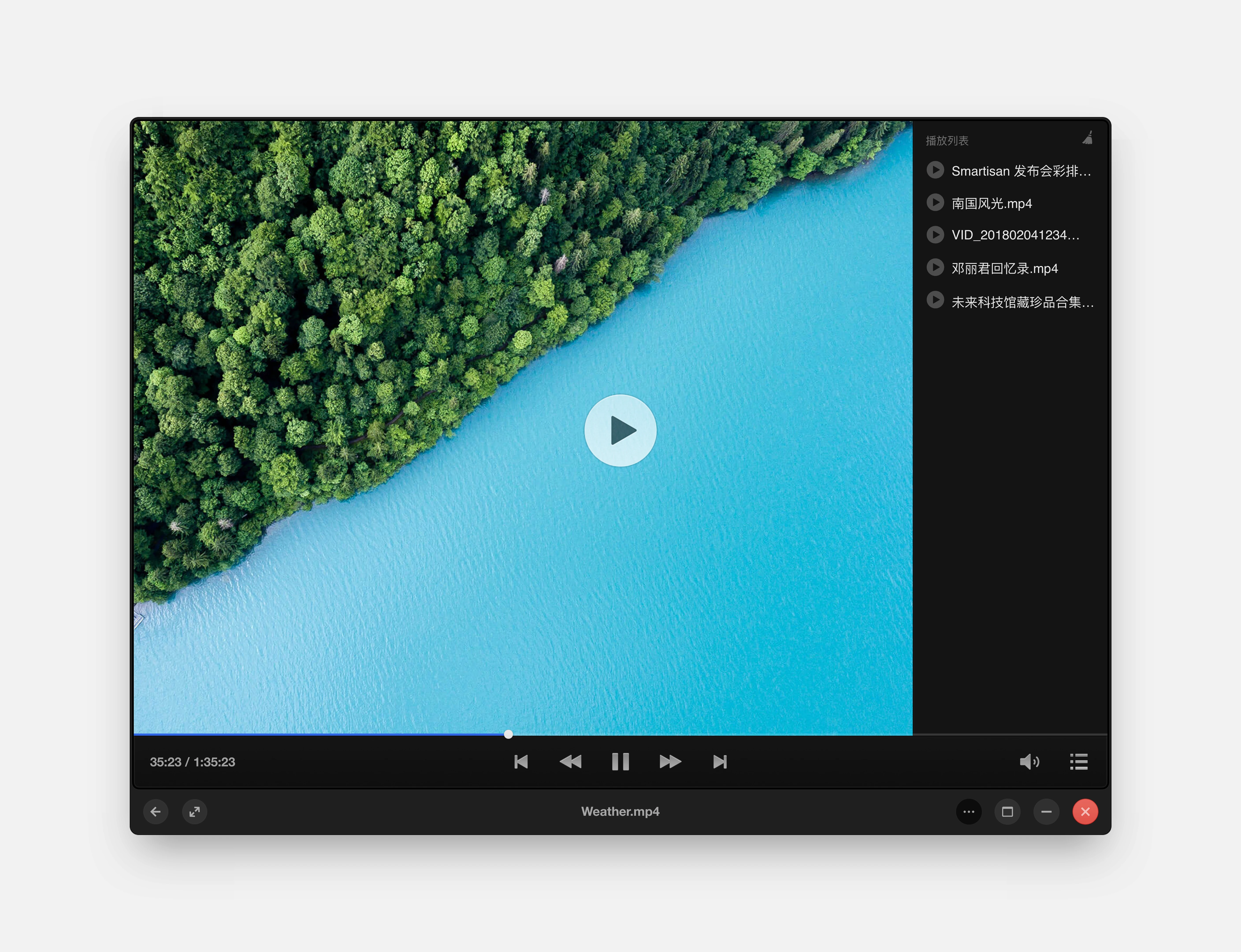The width and height of the screenshot is (1241, 952).
Task: Toggle the playlist panel
Action: (x=1078, y=762)
